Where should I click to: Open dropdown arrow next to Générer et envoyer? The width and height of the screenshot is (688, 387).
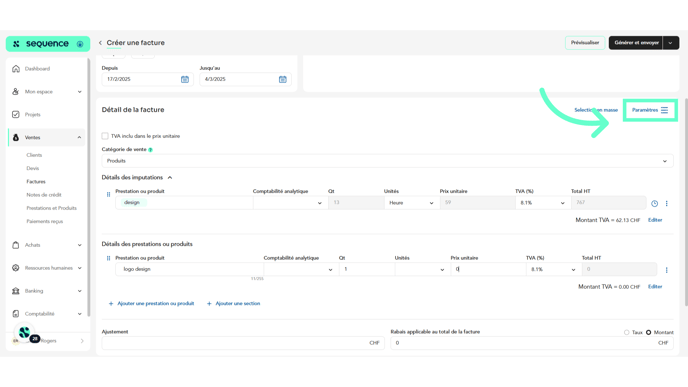tap(670, 43)
